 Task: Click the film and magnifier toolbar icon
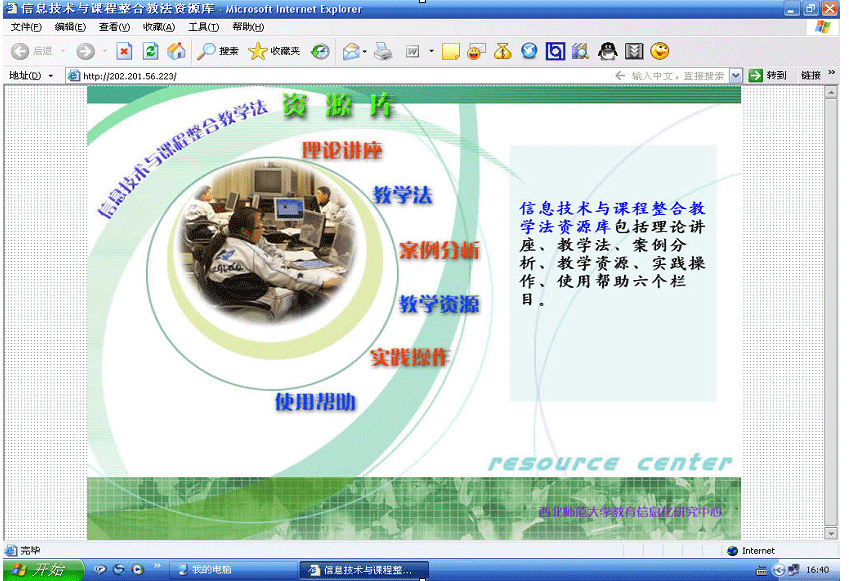point(580,51)
